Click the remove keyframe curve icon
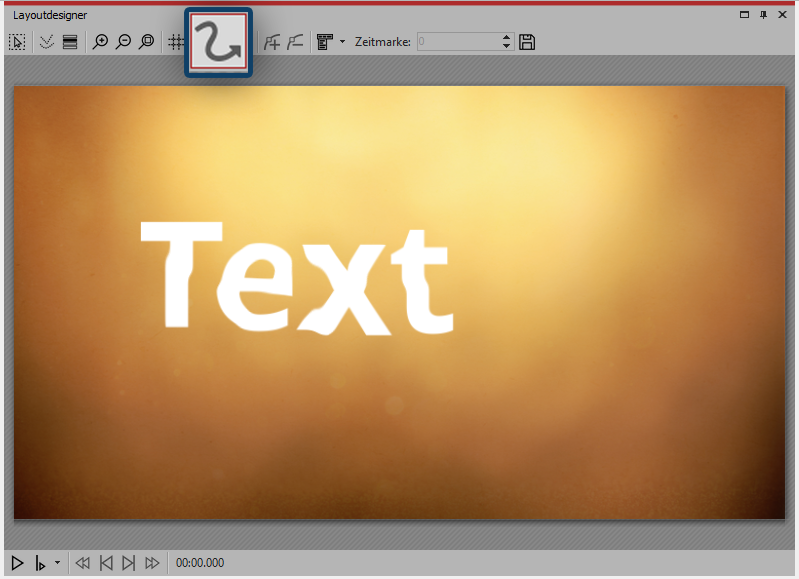 click(x=295, y=42)
